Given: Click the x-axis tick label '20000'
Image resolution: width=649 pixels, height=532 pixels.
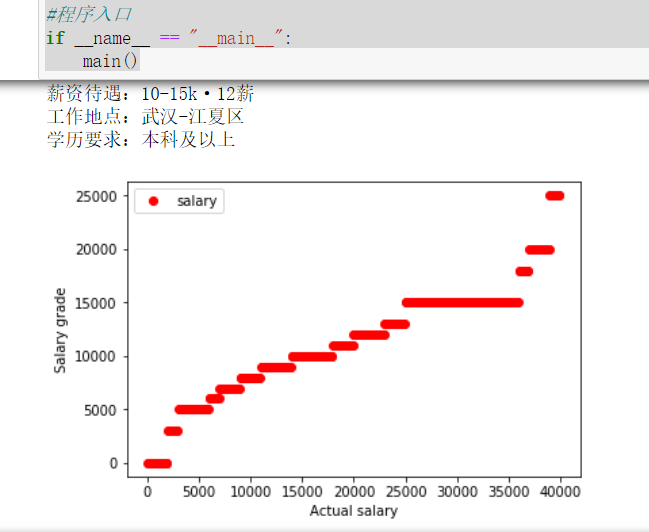Looking at the screenshot, I should [354, 491].
